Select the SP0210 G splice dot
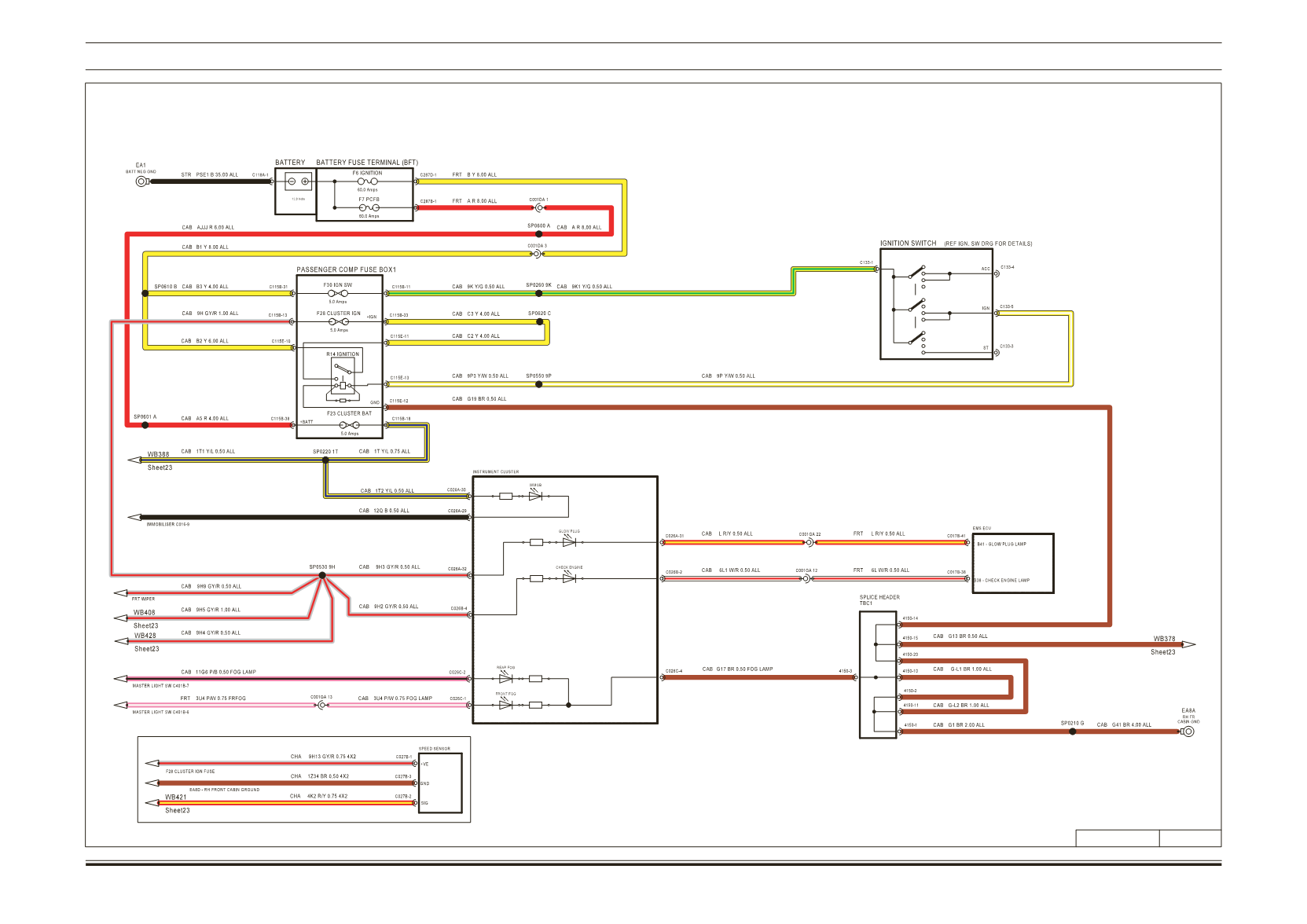 pyautogui.click(x=1073, y=731)
